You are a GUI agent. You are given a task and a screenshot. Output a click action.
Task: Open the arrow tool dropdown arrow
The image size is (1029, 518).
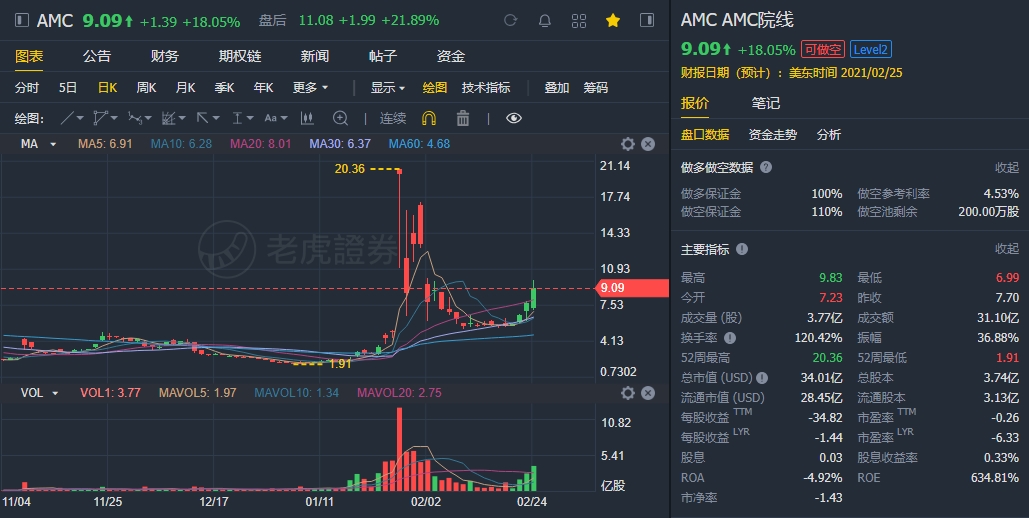point(216,118)
